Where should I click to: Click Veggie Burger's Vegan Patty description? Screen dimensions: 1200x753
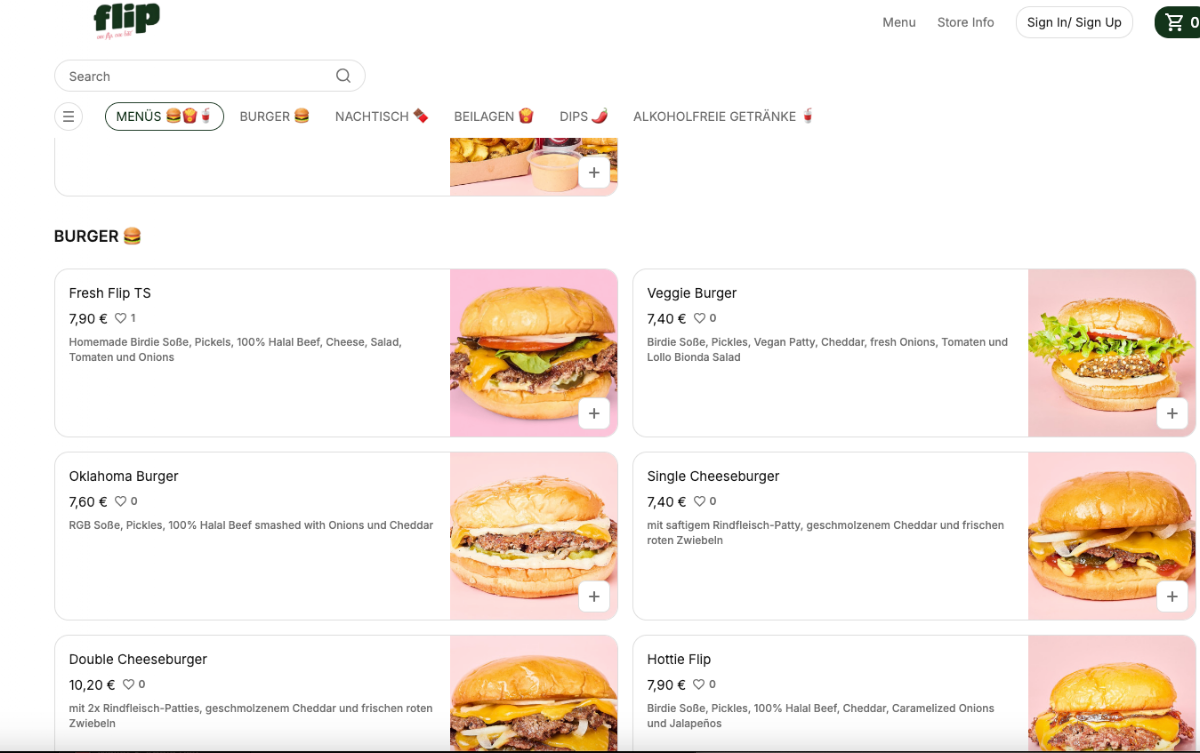(827, 349)
